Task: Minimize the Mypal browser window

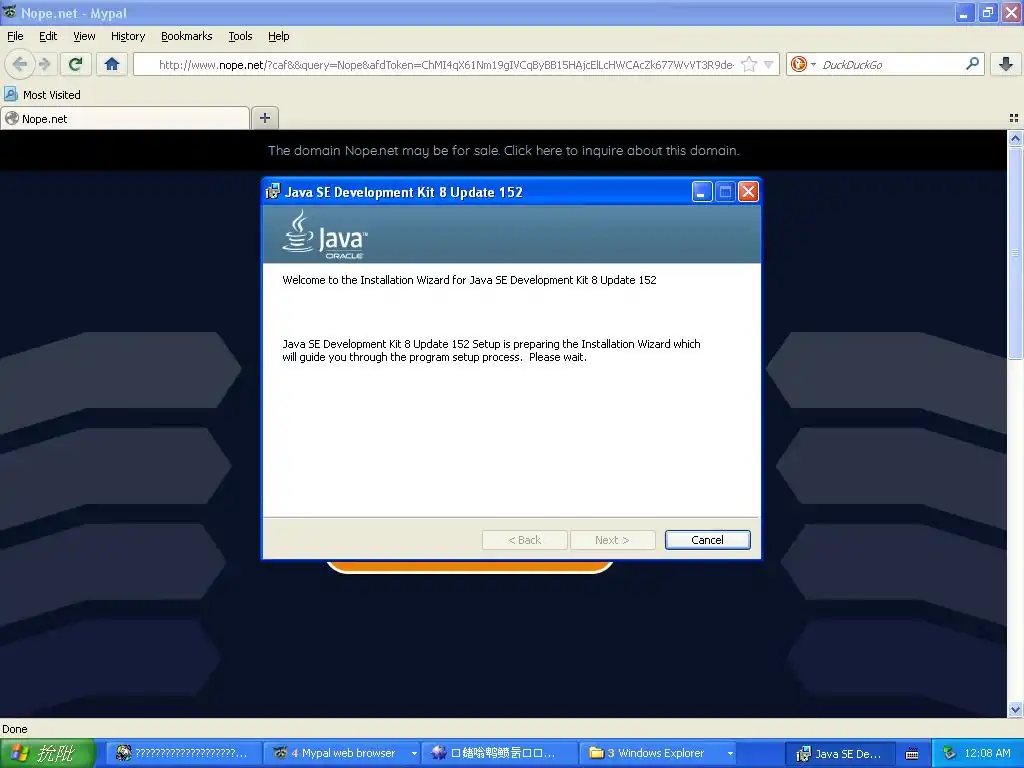Action: point(965,12)
